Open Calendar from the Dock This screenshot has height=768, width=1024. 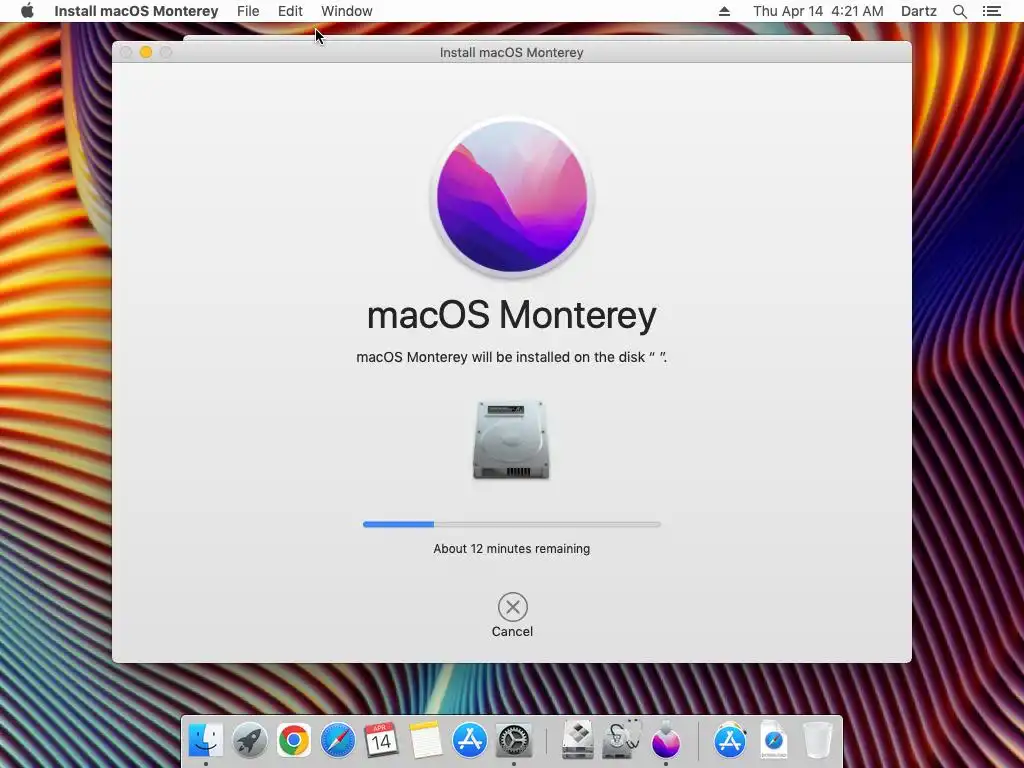pyautogui.click(x=381, y=740)
